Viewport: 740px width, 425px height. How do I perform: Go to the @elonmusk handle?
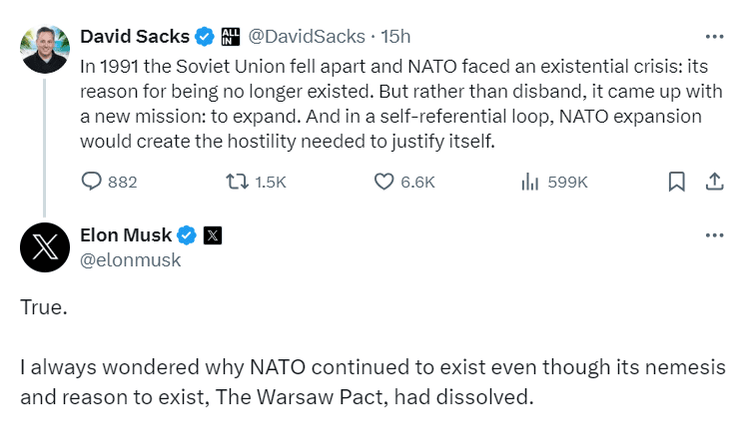130,260
